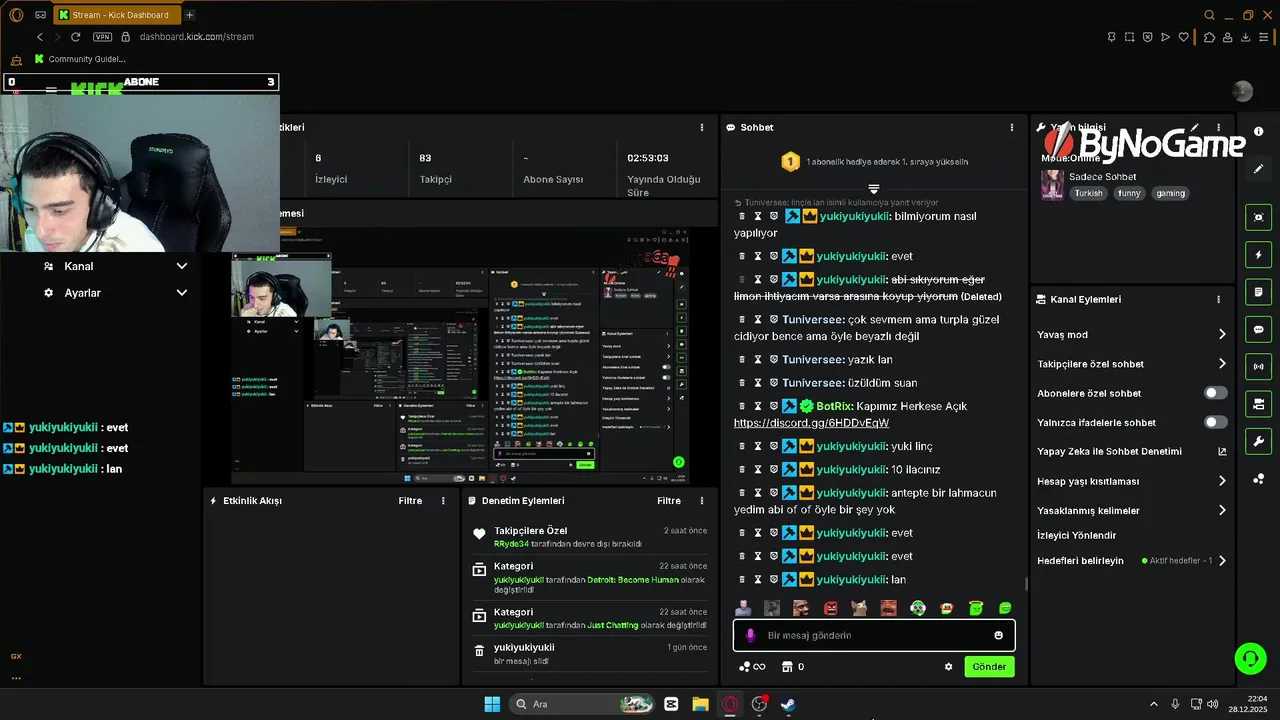
Task: Toggle Abonelere özel sohbet switch
Action: pyautogui.click(x=1215, y=393)
